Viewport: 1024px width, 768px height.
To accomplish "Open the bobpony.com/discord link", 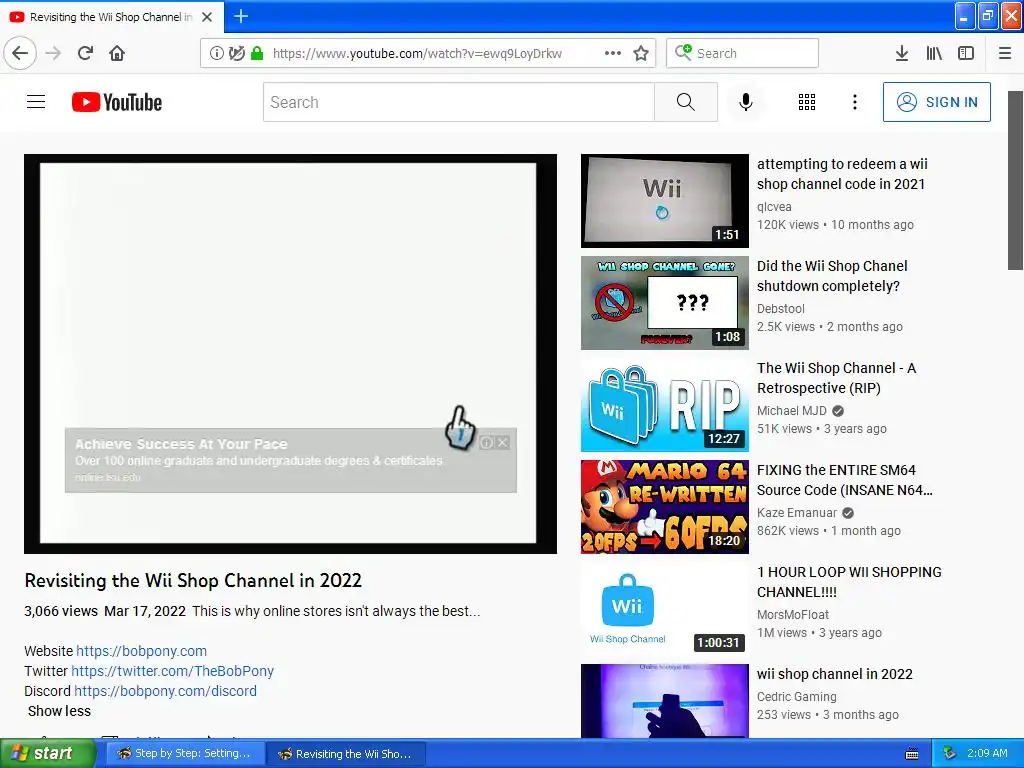I will pyautogui.click(x=165, y=691).
